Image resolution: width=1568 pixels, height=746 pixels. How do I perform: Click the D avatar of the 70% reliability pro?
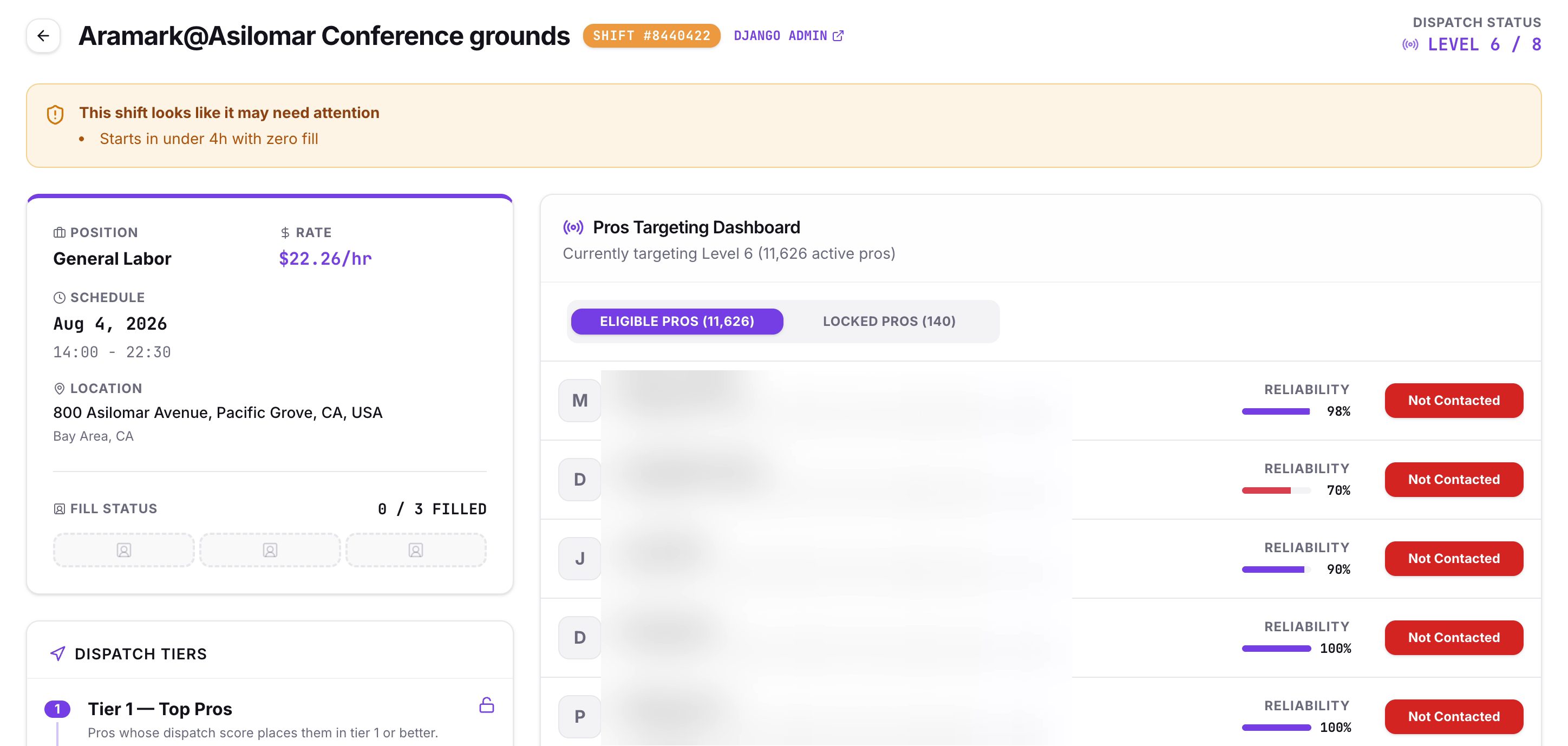point(579,480)
